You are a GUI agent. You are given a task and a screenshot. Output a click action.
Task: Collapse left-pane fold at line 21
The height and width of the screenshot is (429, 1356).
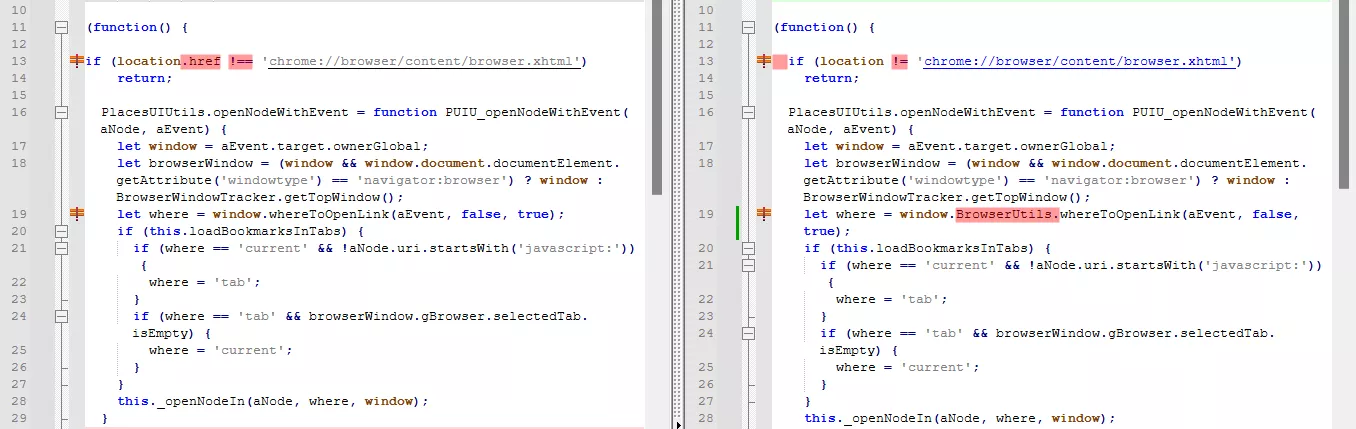click(61, 248)
